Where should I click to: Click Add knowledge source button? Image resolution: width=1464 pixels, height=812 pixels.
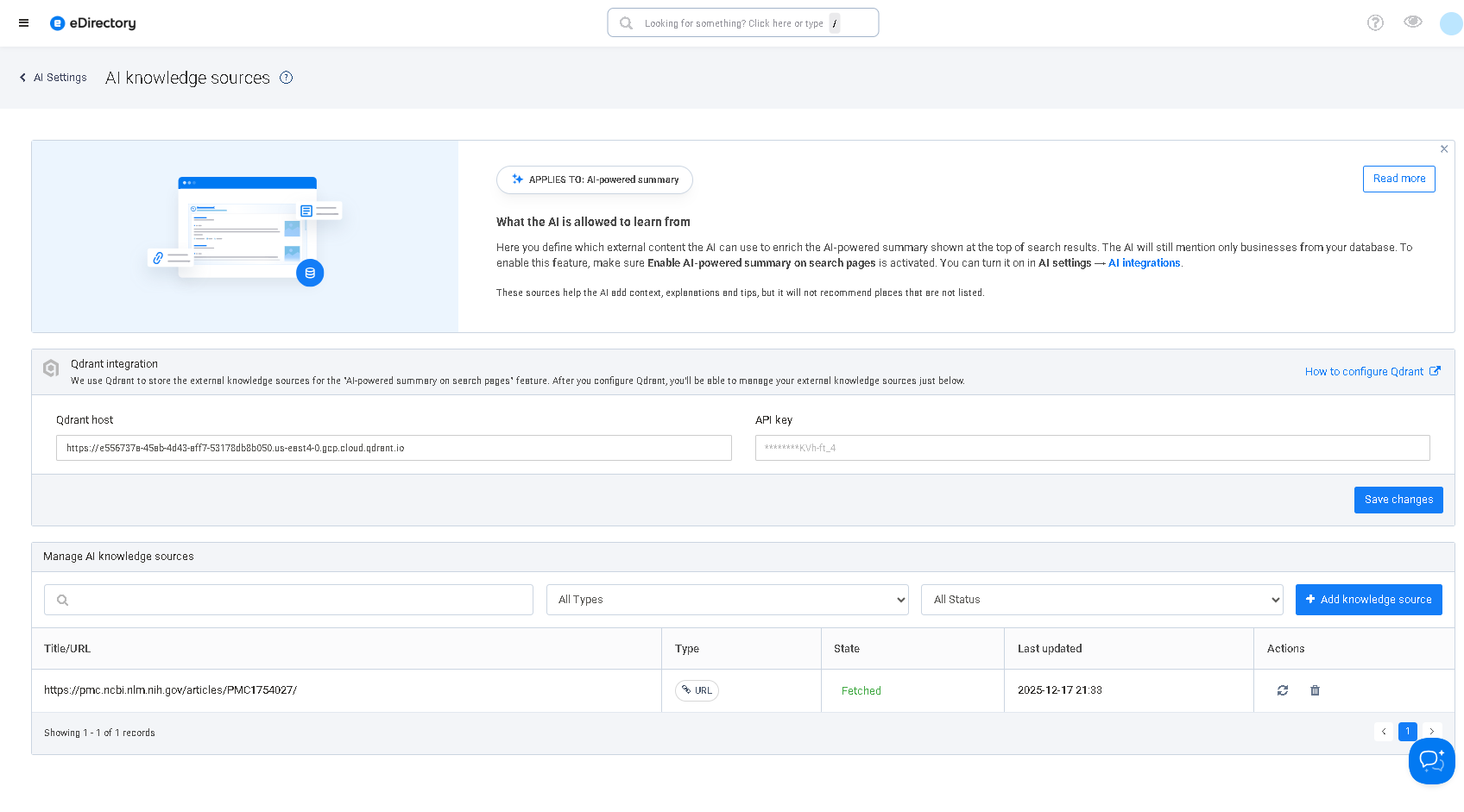coord(1369,600)
